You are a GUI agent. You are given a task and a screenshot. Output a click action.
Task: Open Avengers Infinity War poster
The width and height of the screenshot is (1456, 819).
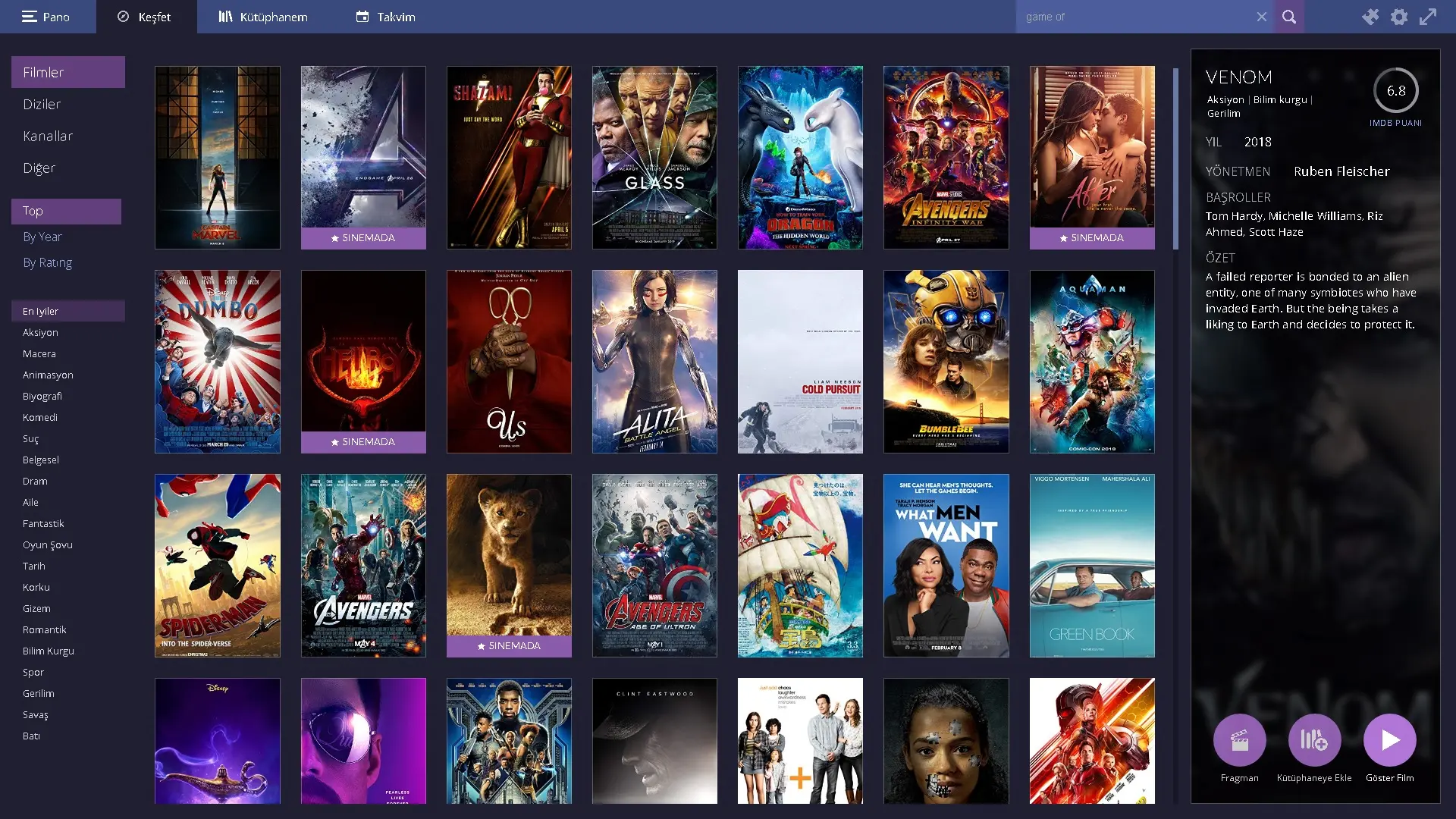946,158
